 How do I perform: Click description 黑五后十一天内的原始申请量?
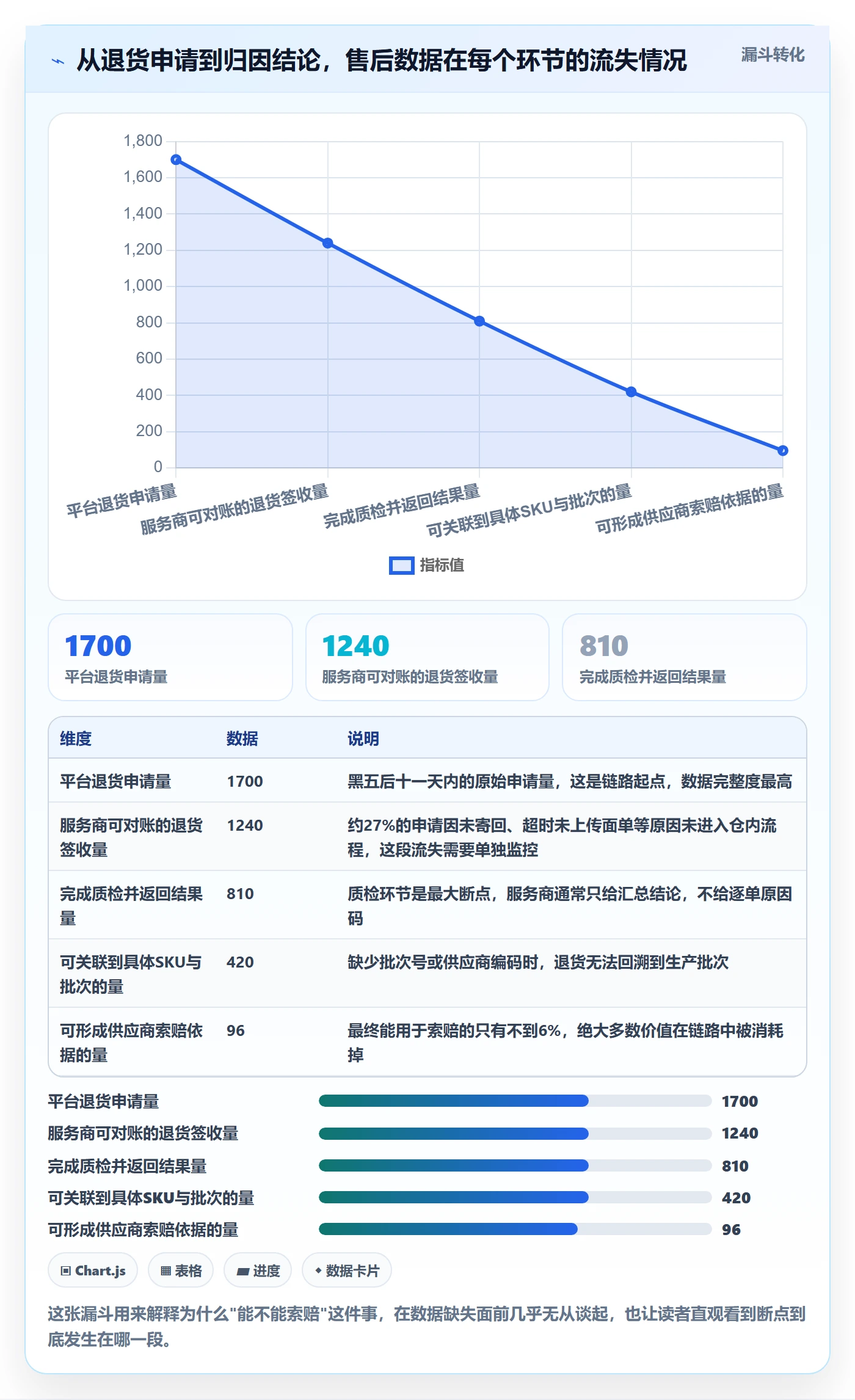pos(570,781)
